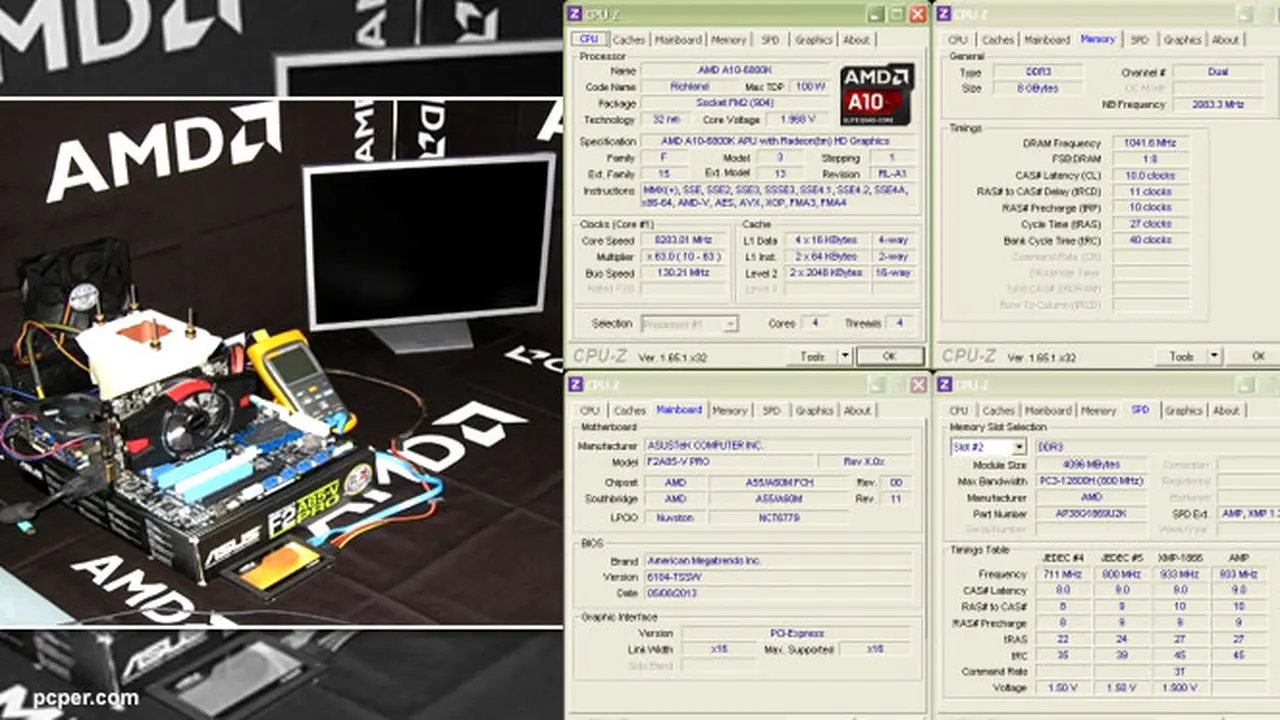Switch to About tab in the DRAM Frequency window
1280x720 pixels.
[x=1225, y=40]
